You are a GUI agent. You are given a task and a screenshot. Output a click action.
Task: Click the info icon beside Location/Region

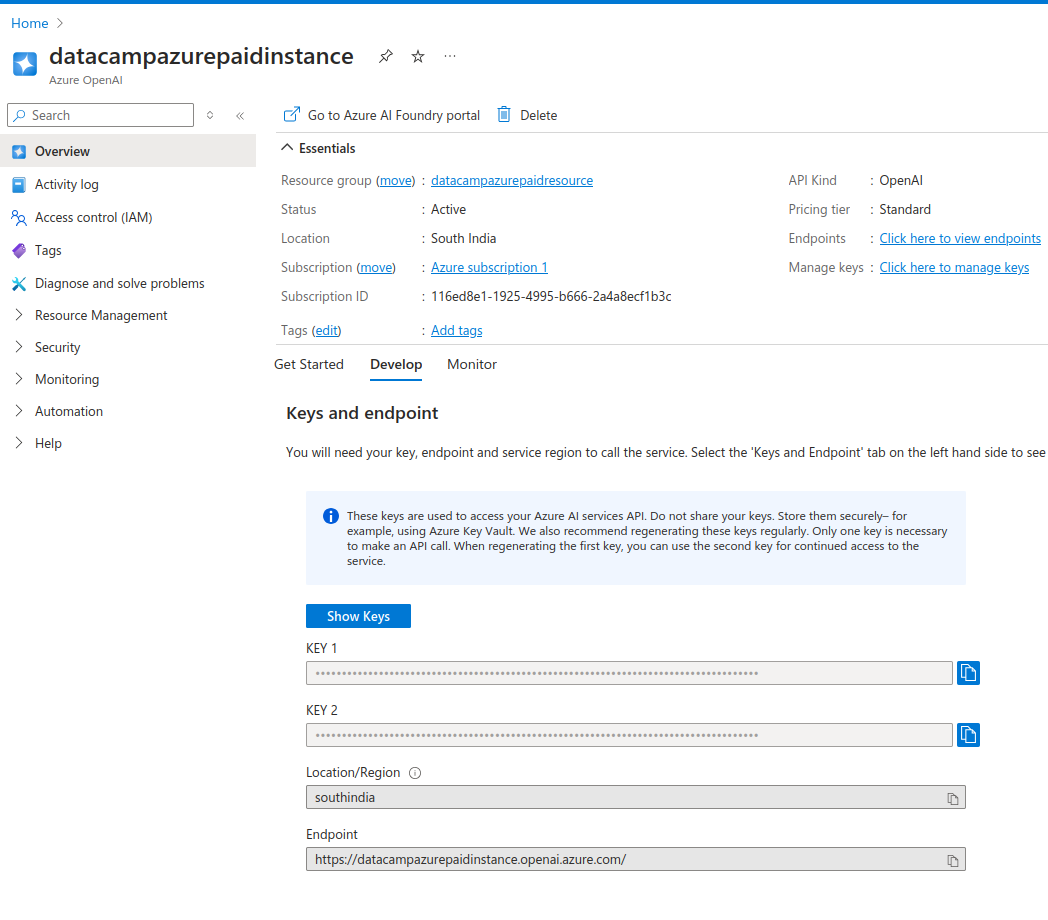click(x=415, y=773)
